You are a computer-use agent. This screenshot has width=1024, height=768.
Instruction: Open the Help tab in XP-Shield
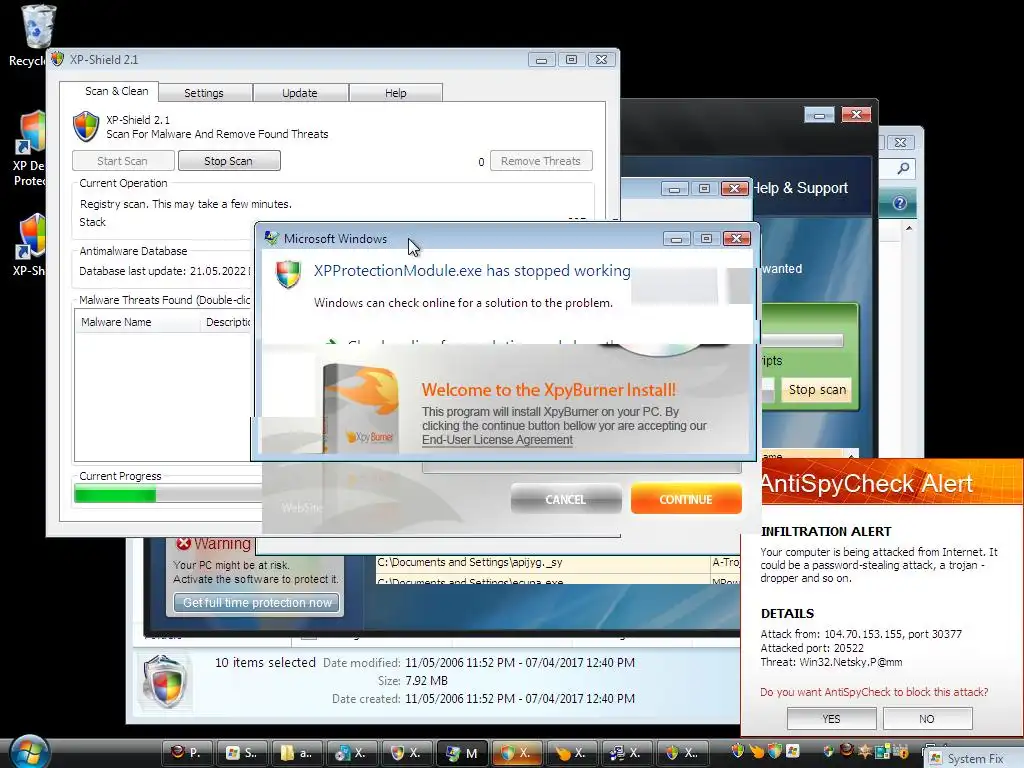[x=395, y=93]
